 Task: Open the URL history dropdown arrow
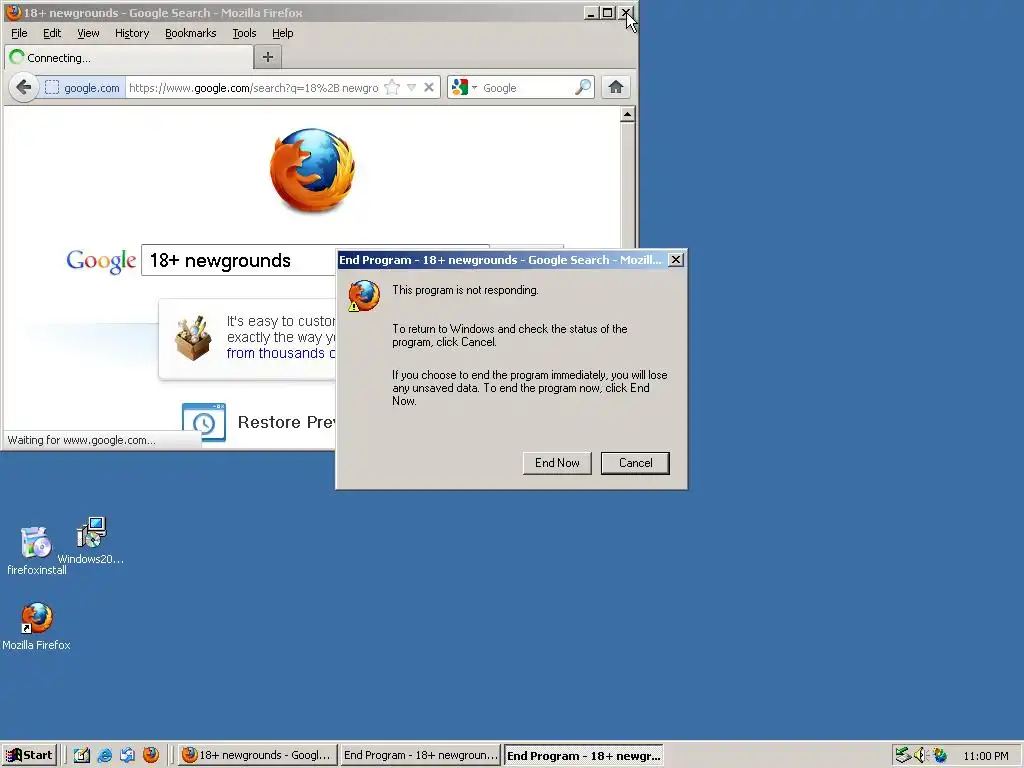(x=411, y=87)
